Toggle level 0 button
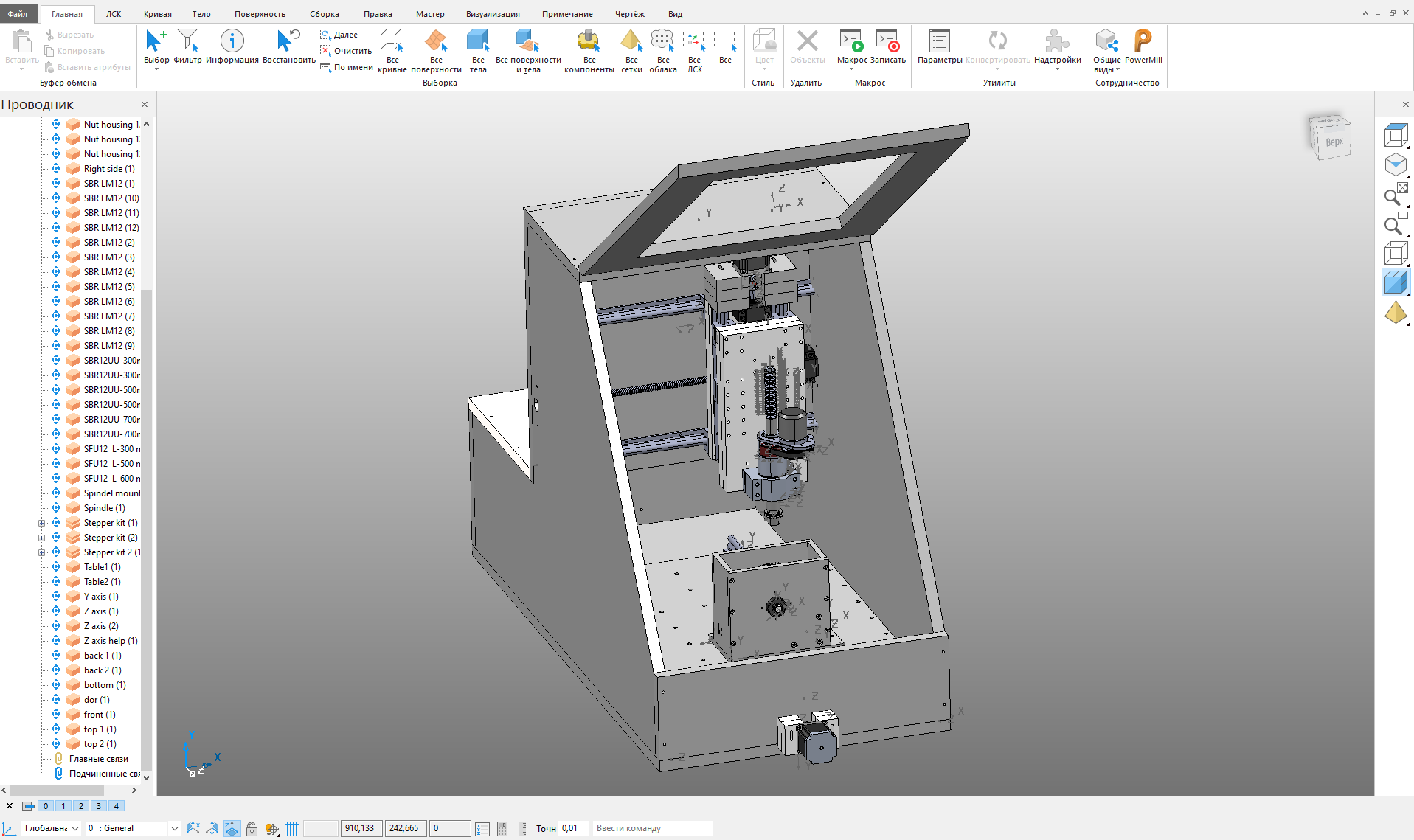 (x=46, y=806)
